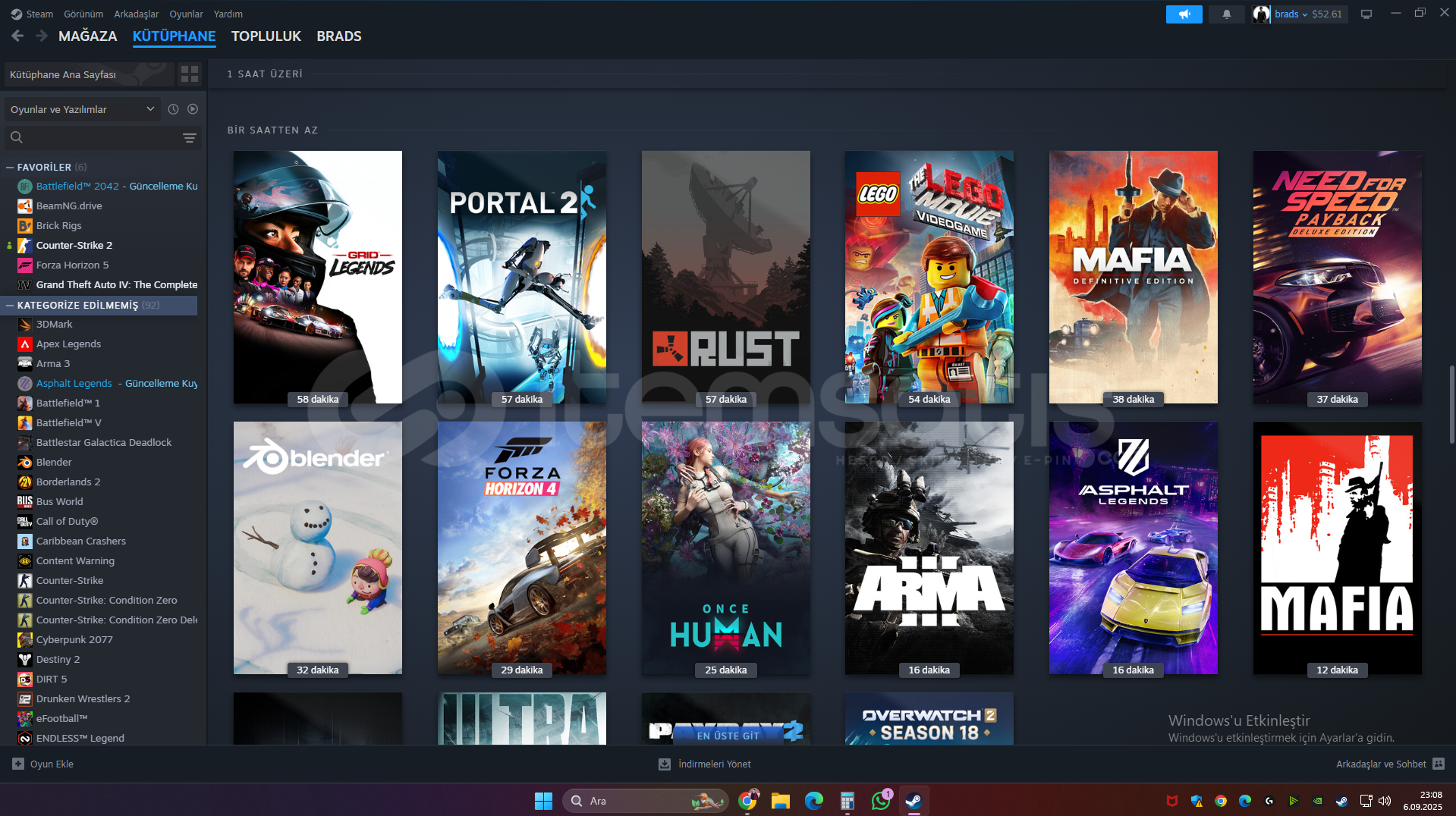
Task: Show ready-to-play games only icon
Action: (193, 109)
